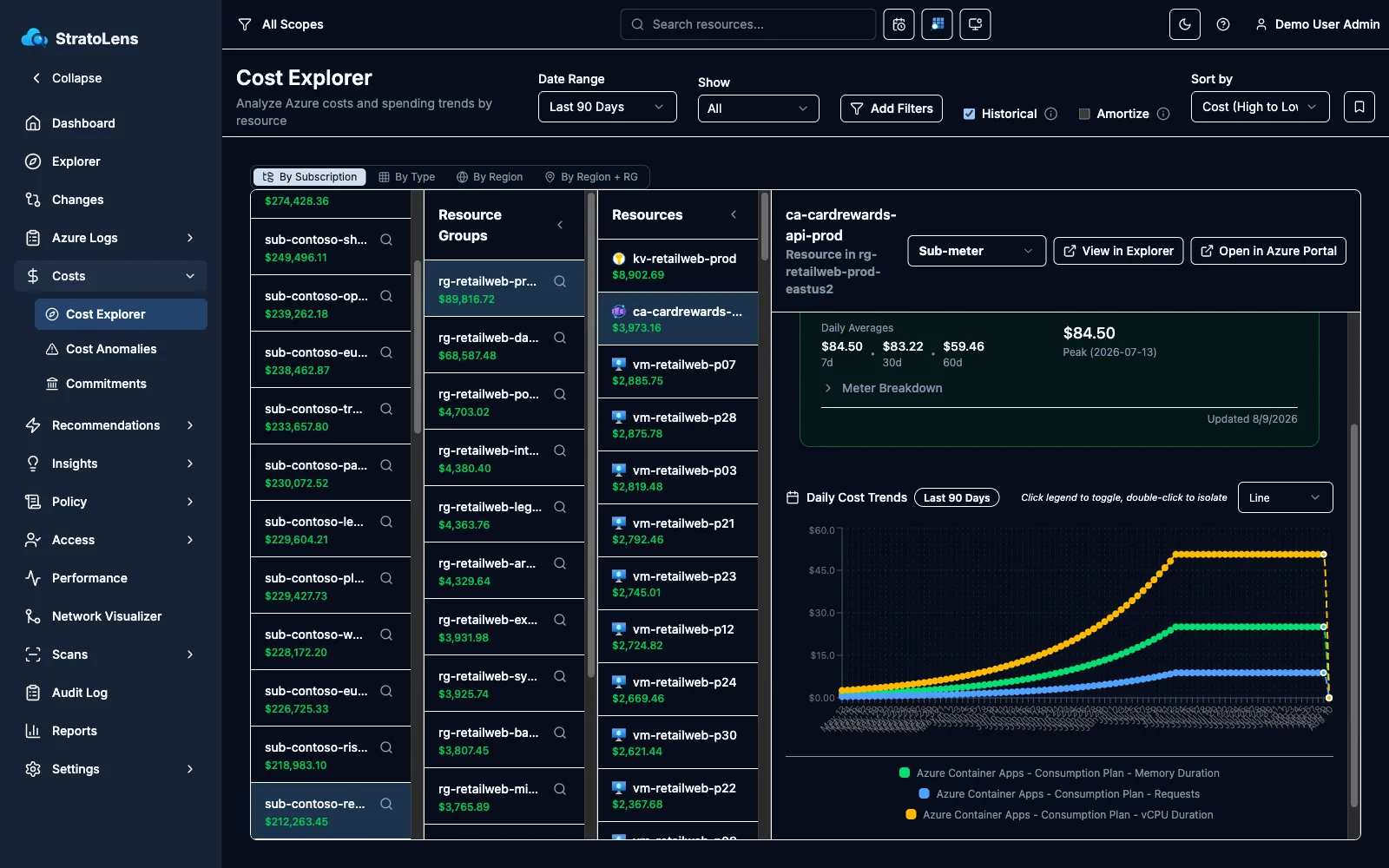The width and height of the screenshot is (1389, 868).
Task: Switch to the By Region tab
Action: (490, 177)
